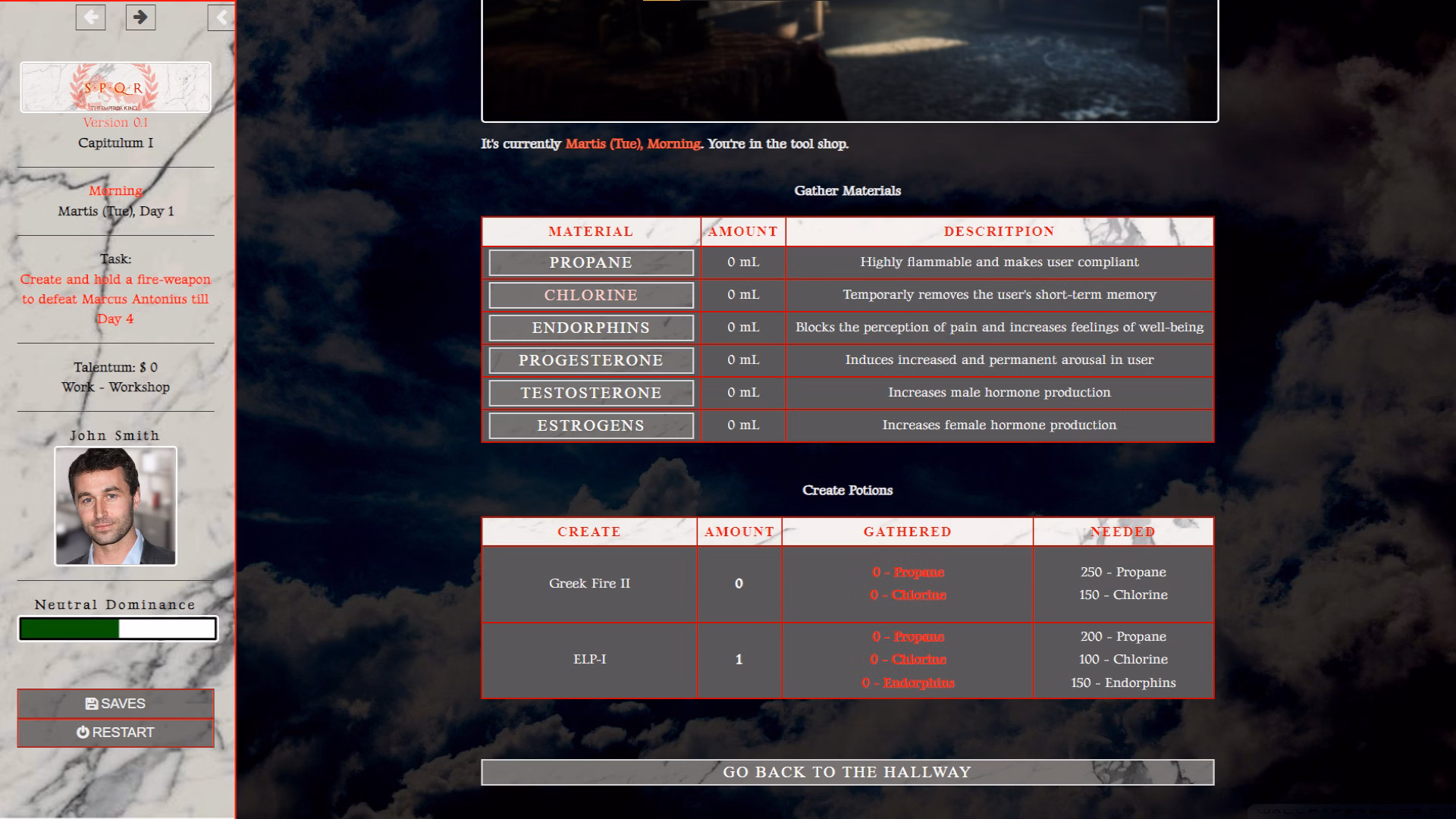
Task: Gather ESTROGENS material
Action: (x=591, y=425)
